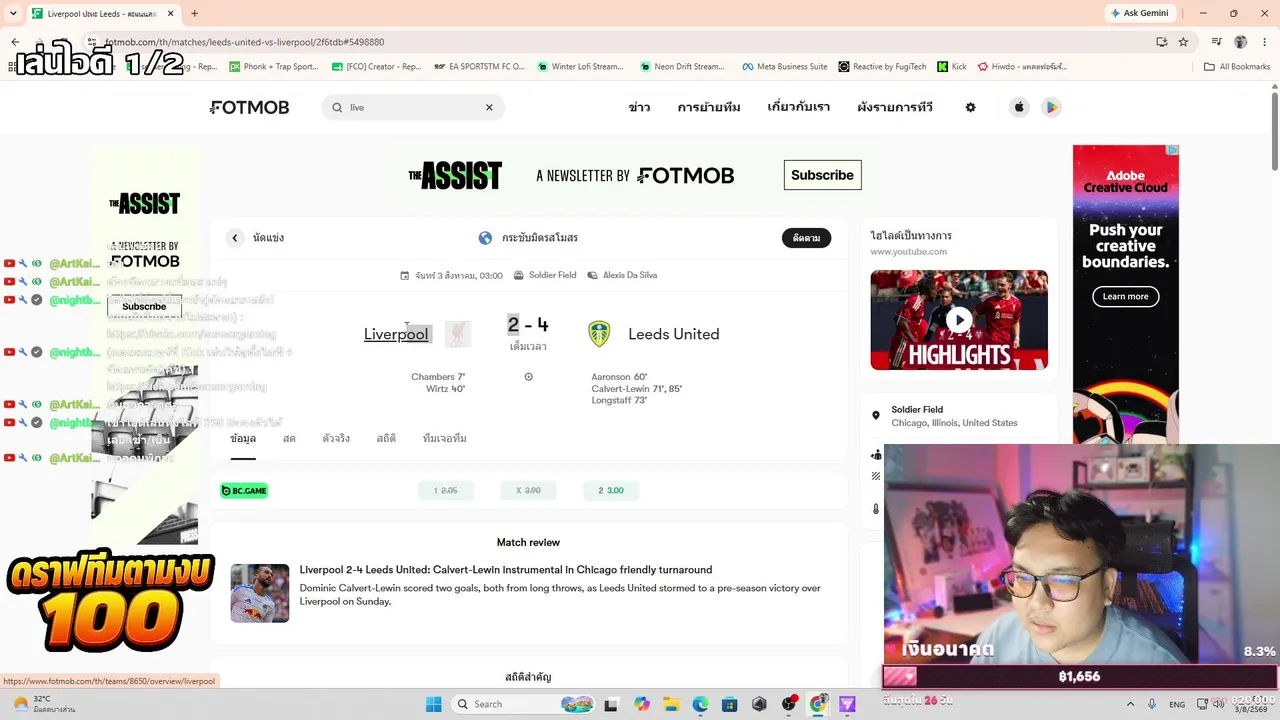Open Microsoft Edge from the taskbar

click(700, 704)
